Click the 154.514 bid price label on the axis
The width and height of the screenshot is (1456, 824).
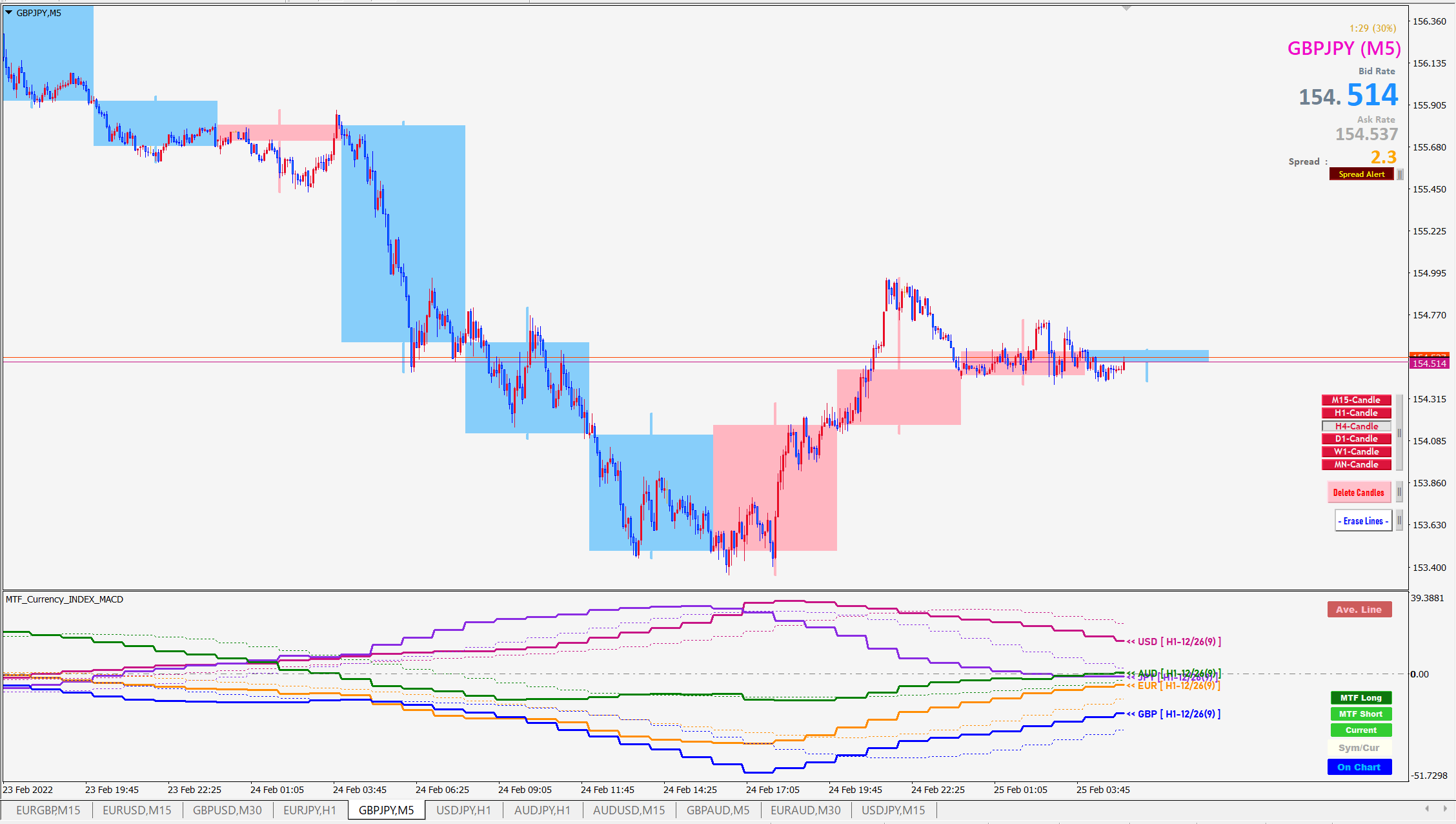1429,364
